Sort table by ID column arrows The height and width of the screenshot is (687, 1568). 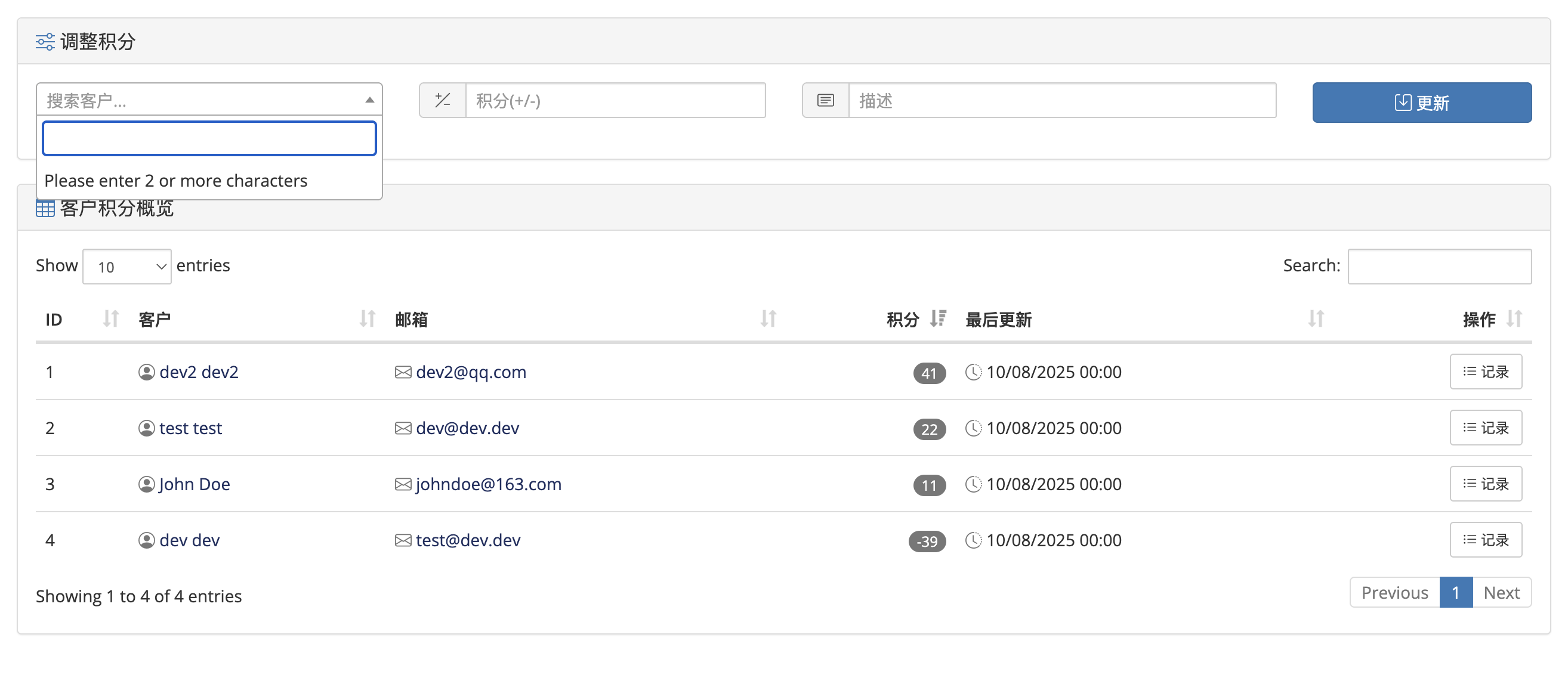(x=110, y=319)
